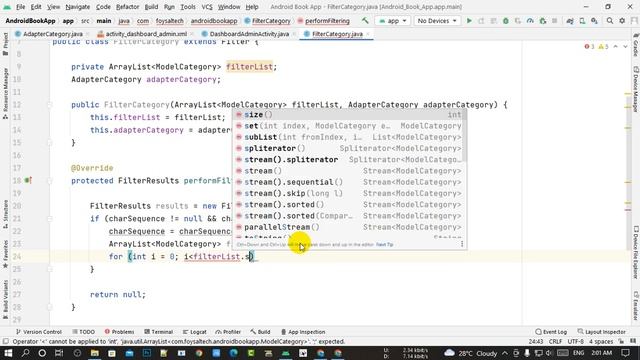
Task: Open the Build menu
Action: (151, 7)
